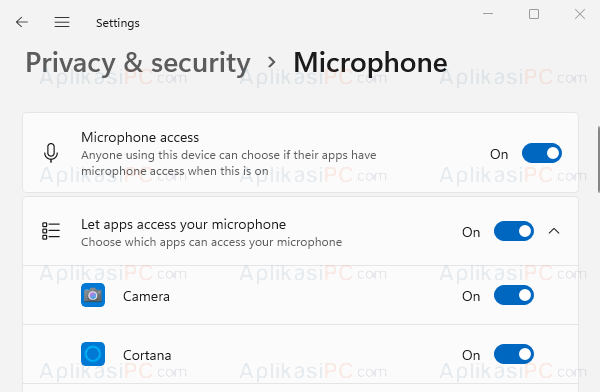Disable Let apps access your microphone

pos(514,231)
